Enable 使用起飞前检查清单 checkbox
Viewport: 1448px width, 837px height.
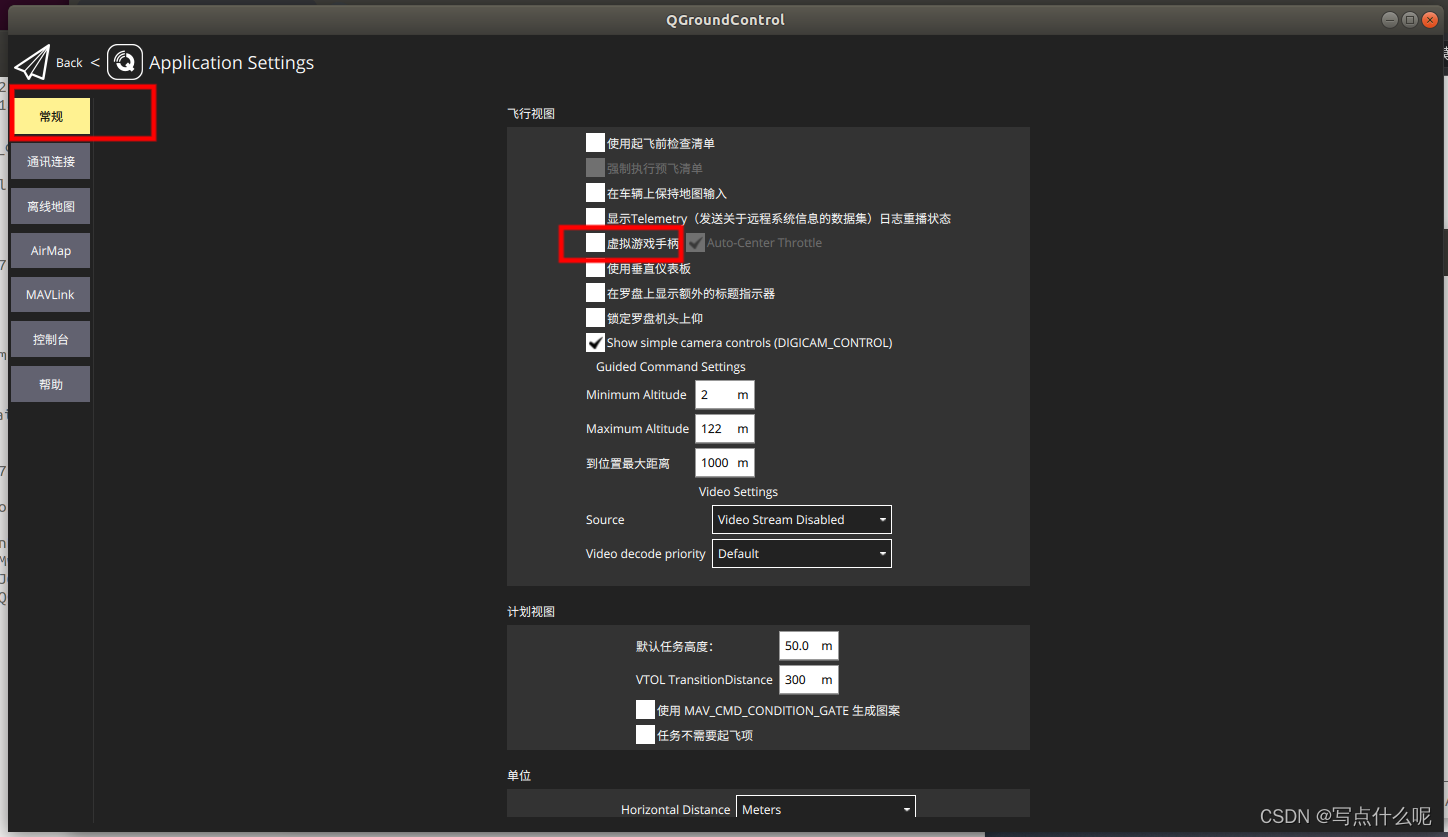pos(595,143)
